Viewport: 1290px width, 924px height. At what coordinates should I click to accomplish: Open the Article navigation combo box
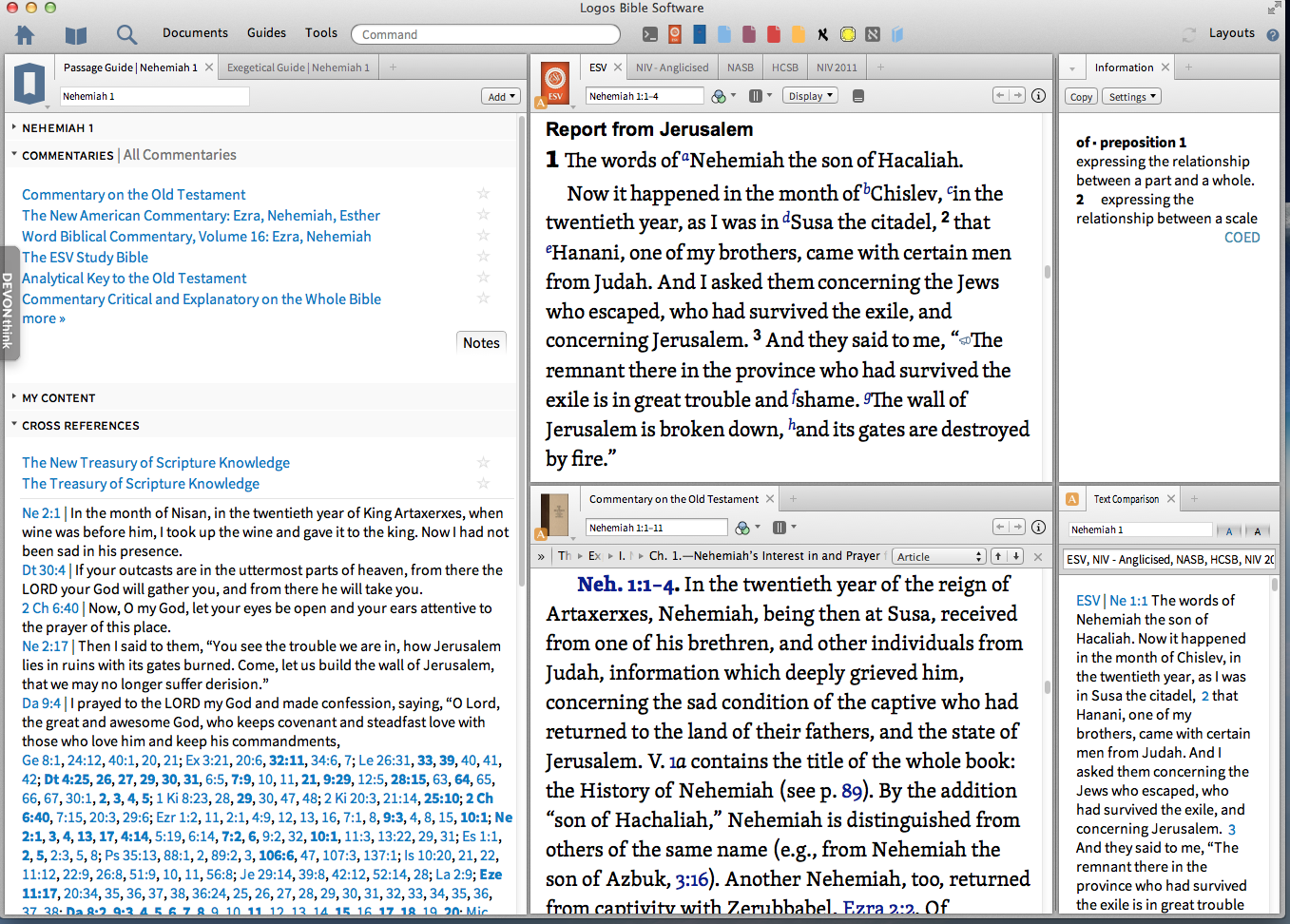click(x=938, y=557)
